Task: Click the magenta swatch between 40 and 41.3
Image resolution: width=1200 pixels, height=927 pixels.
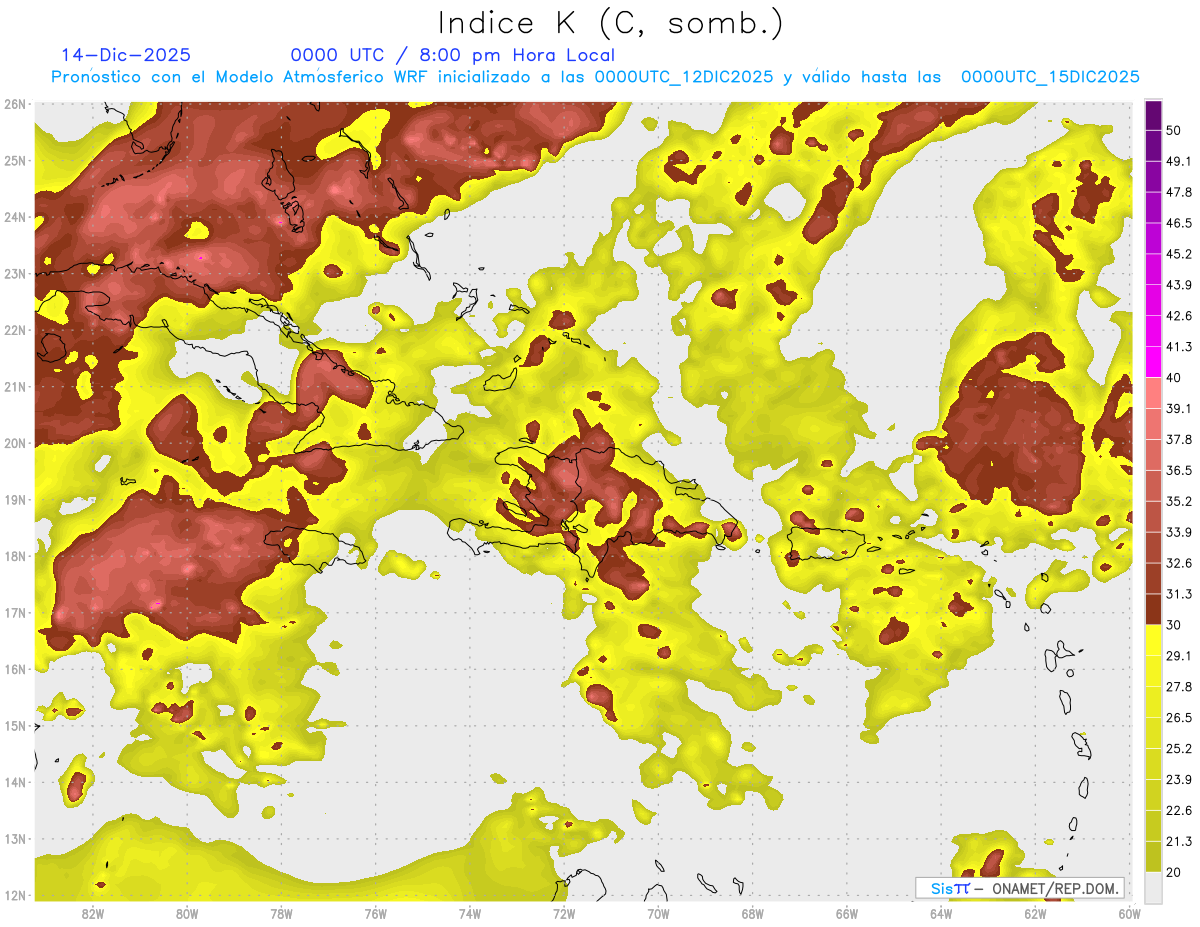Action: pos(1154,362)
